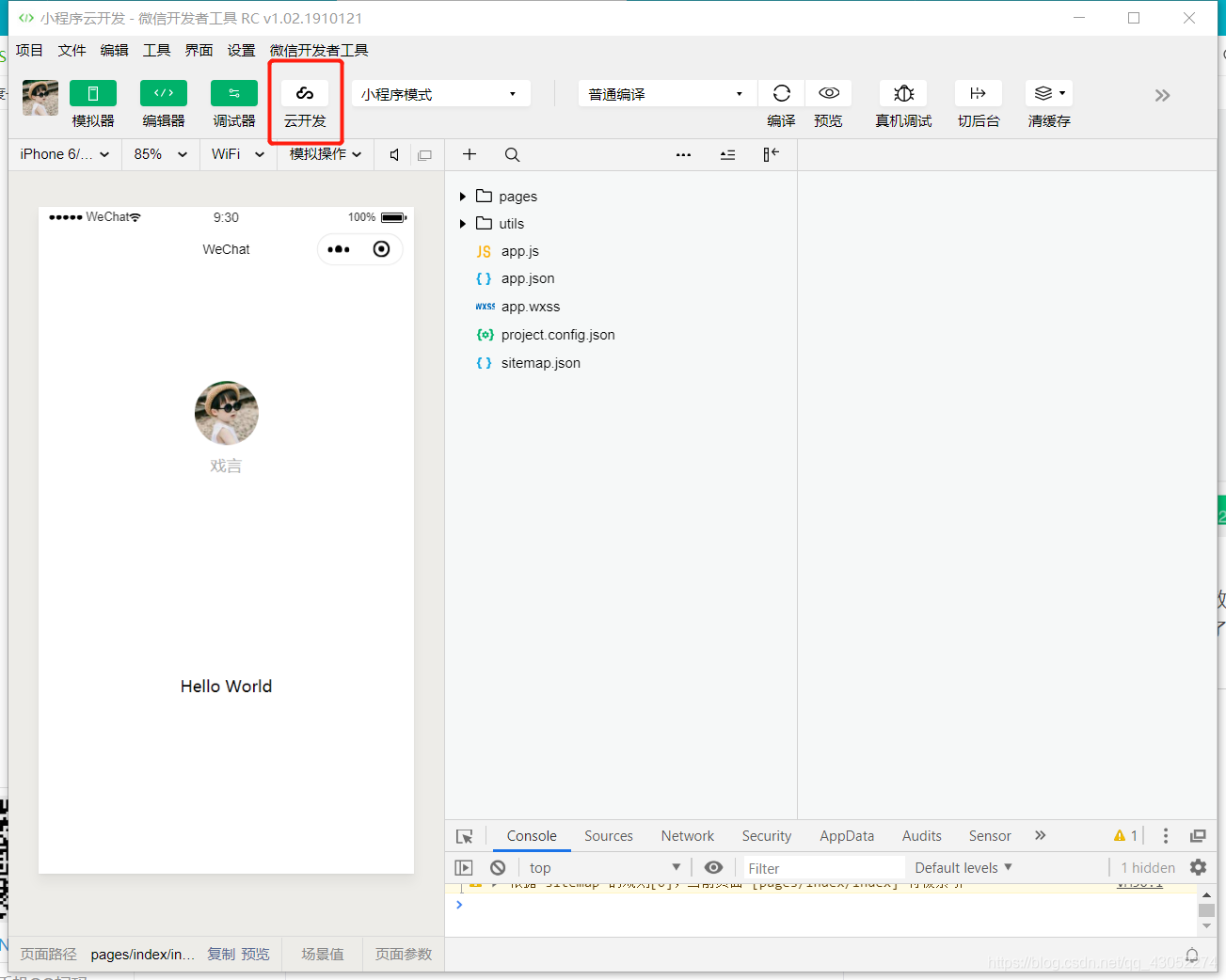Focus the console Filter input
The image size is (1226, 980).
click(x=823, y=868)
